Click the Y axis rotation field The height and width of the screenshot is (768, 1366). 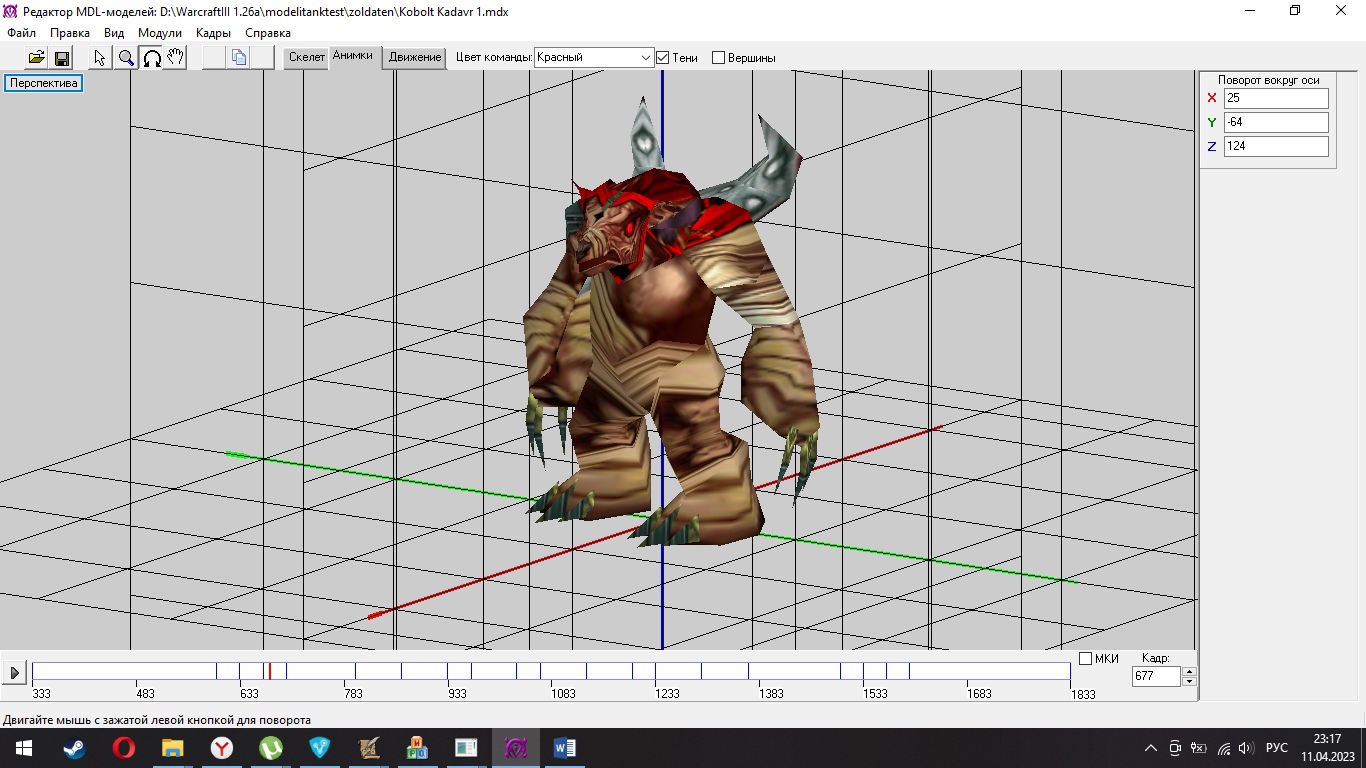coord(1276,122)
